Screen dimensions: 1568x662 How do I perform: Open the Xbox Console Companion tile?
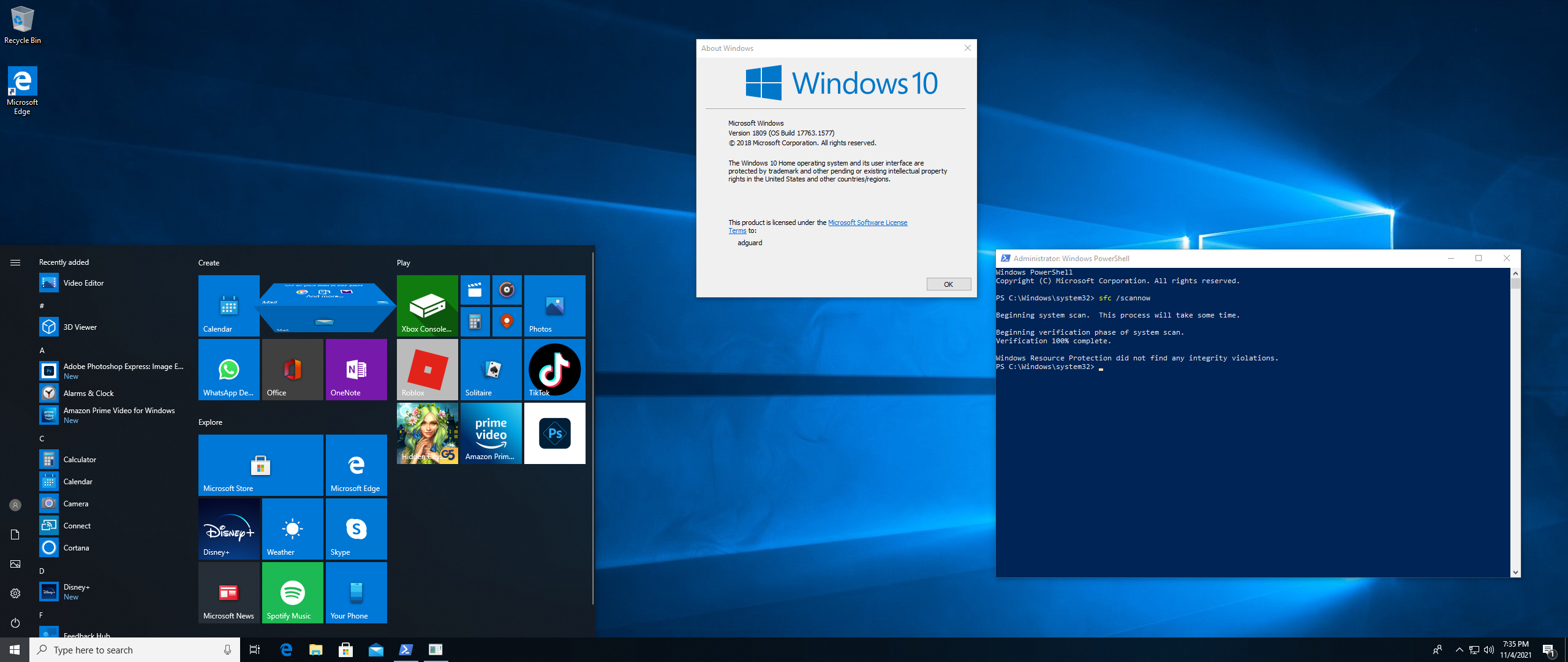tap(427, 305)
